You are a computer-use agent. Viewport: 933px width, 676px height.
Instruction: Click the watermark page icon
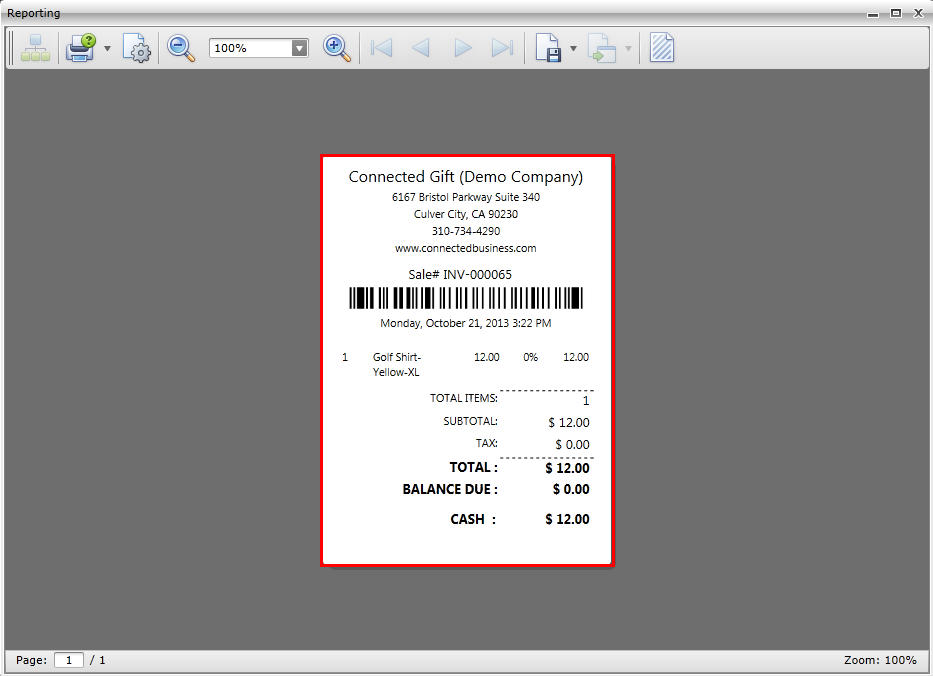click(661, 48)
